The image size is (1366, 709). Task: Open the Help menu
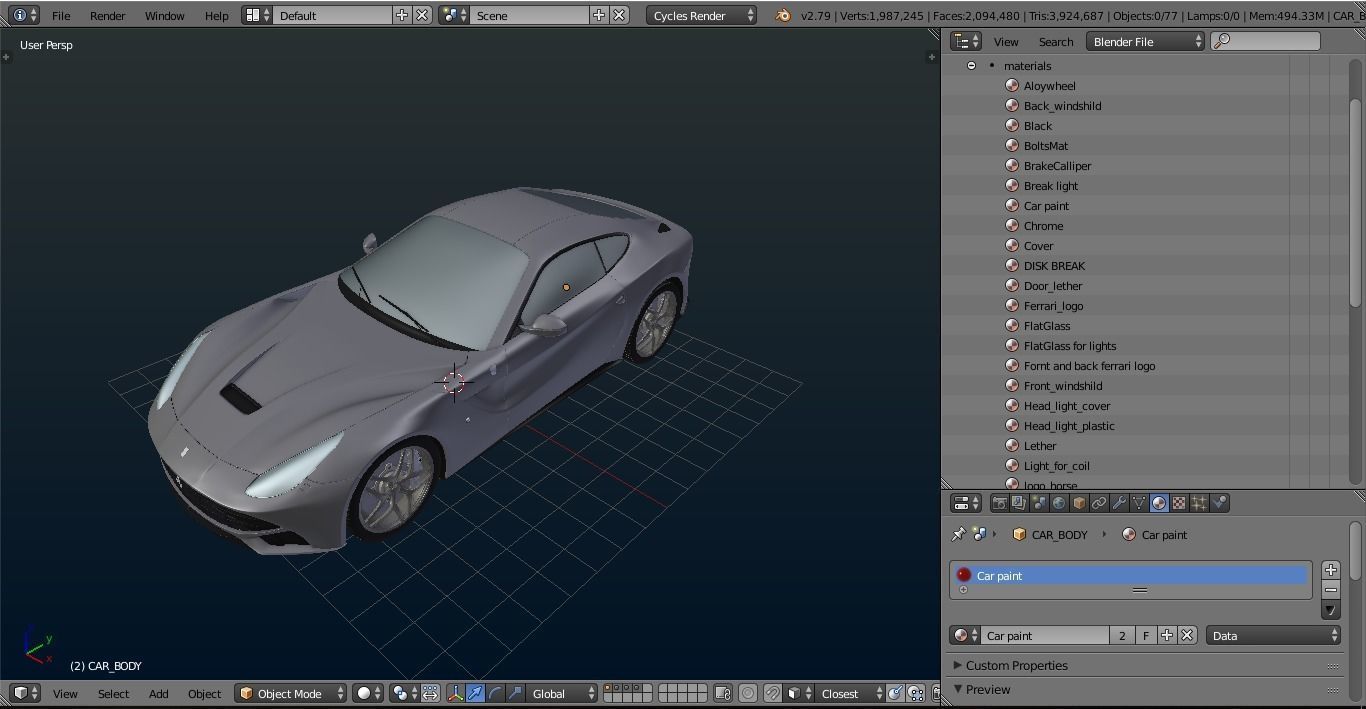[216, 15]
